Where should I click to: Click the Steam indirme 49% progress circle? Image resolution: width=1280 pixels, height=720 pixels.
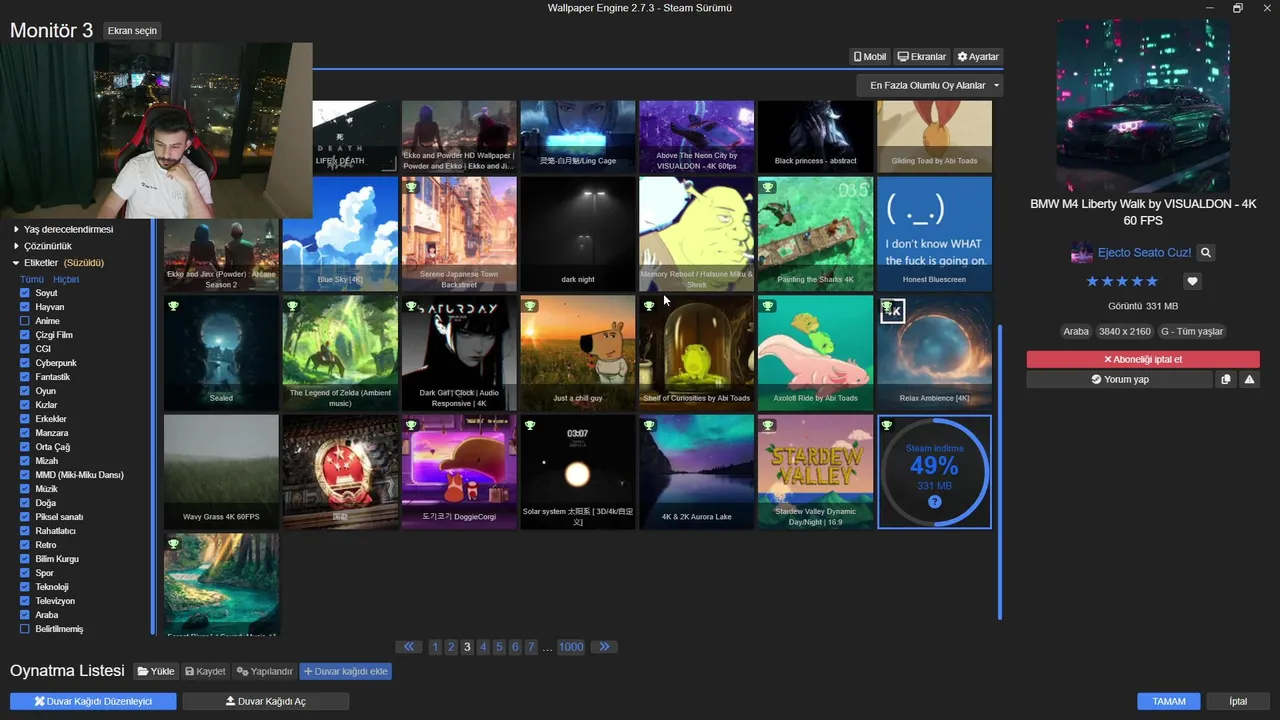click(x=935, y=472)
